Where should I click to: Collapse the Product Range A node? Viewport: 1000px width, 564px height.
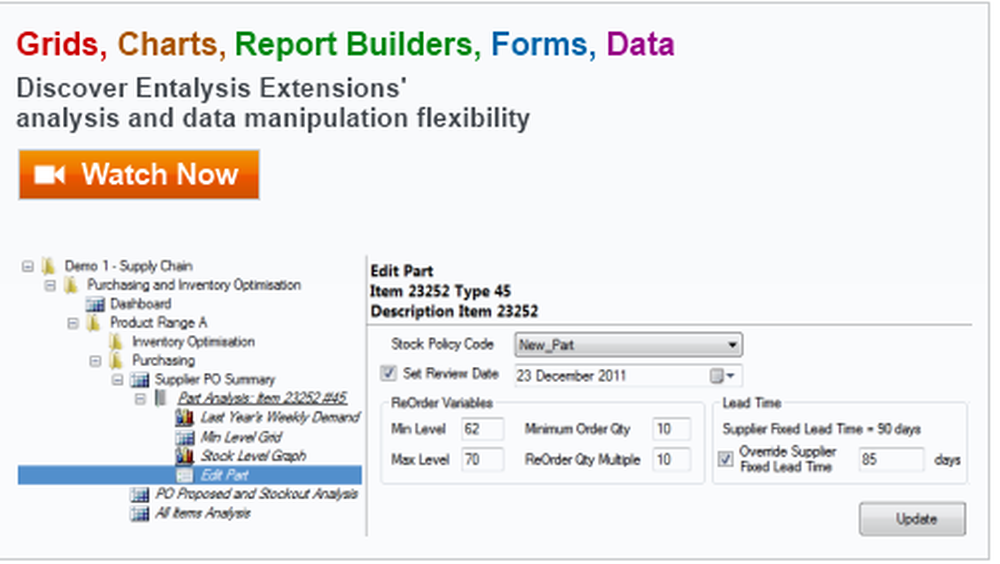tap(73, 323)
